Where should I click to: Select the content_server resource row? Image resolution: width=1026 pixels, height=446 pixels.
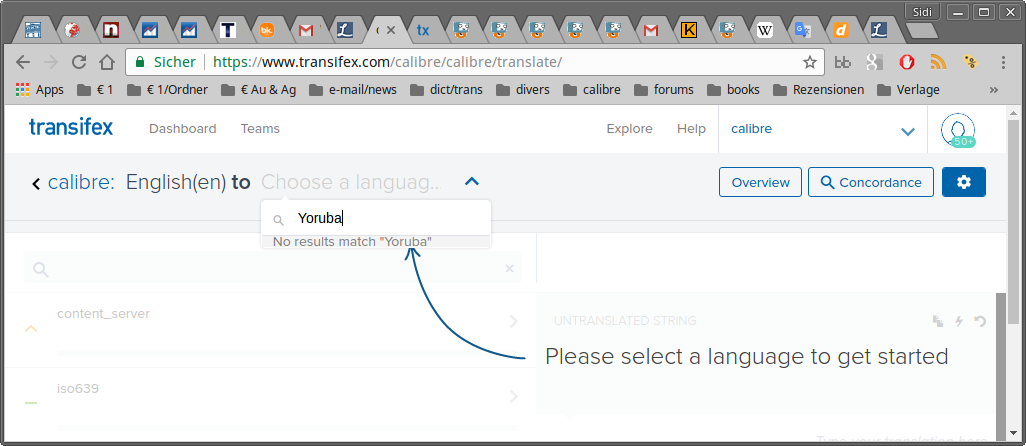point(271,328)
